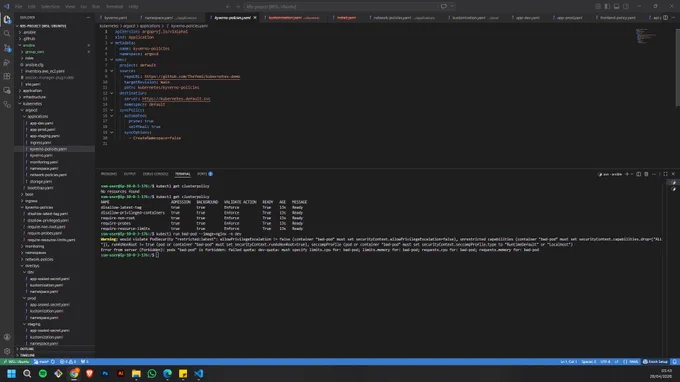The width and height of the screenshot is (680, 382).
Task: Fold the spec block at line 6
Action: coord(111,60)
